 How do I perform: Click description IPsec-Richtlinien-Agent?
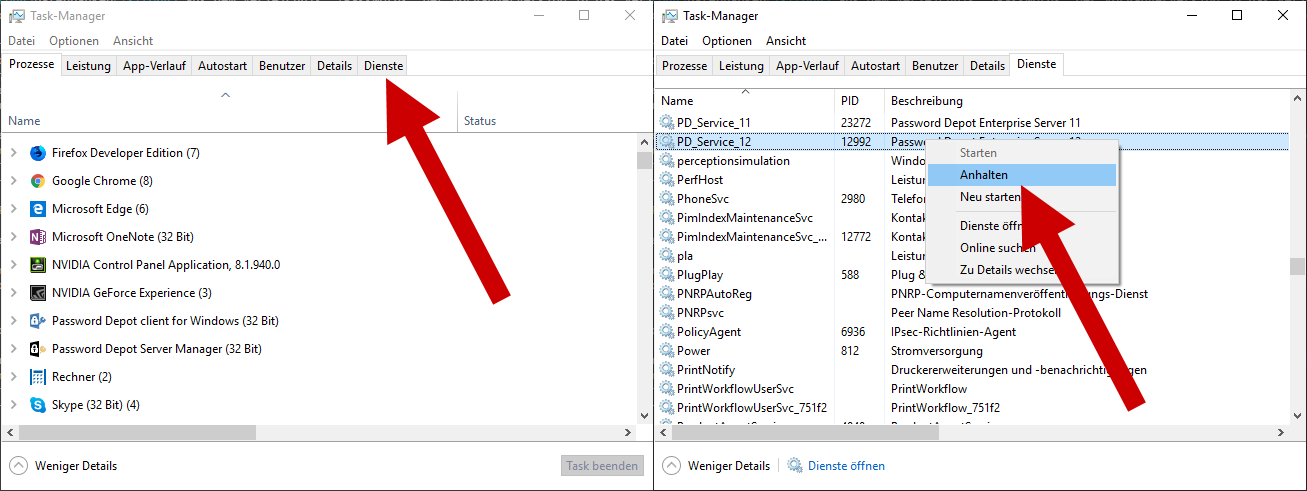click(x=953, y=331)
